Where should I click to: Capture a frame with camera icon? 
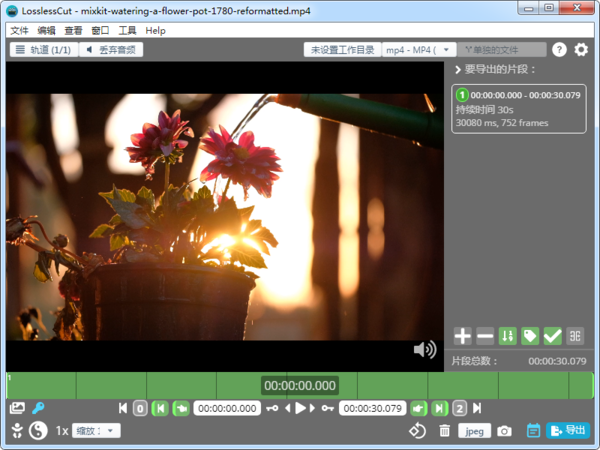tap(505, 431)
